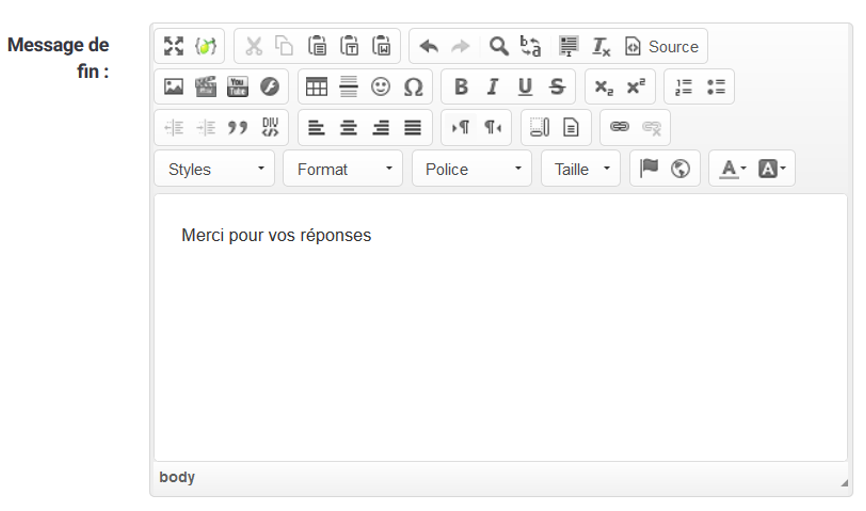Align text left
866x511 pixels.
coord(316,128)
